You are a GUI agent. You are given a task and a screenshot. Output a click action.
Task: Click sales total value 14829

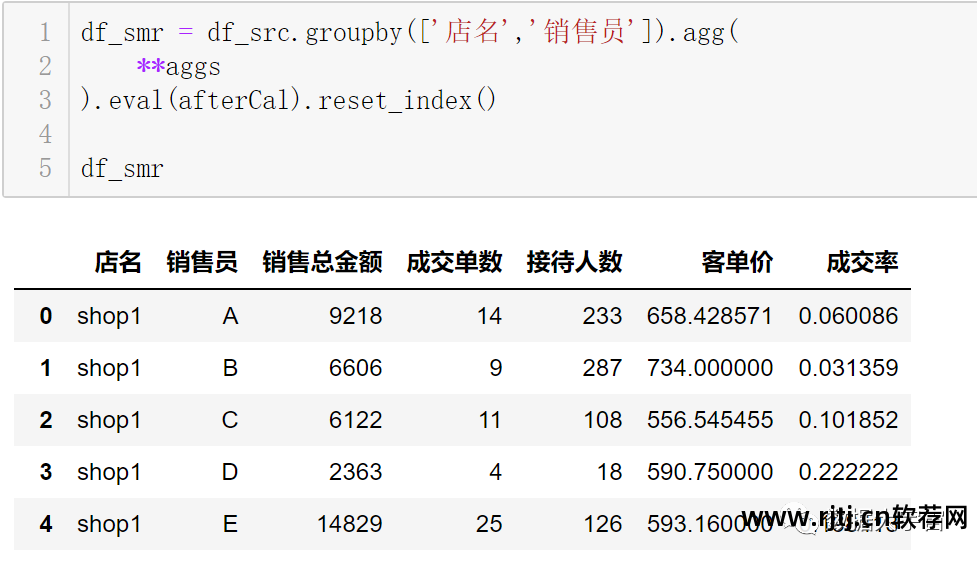350,524
